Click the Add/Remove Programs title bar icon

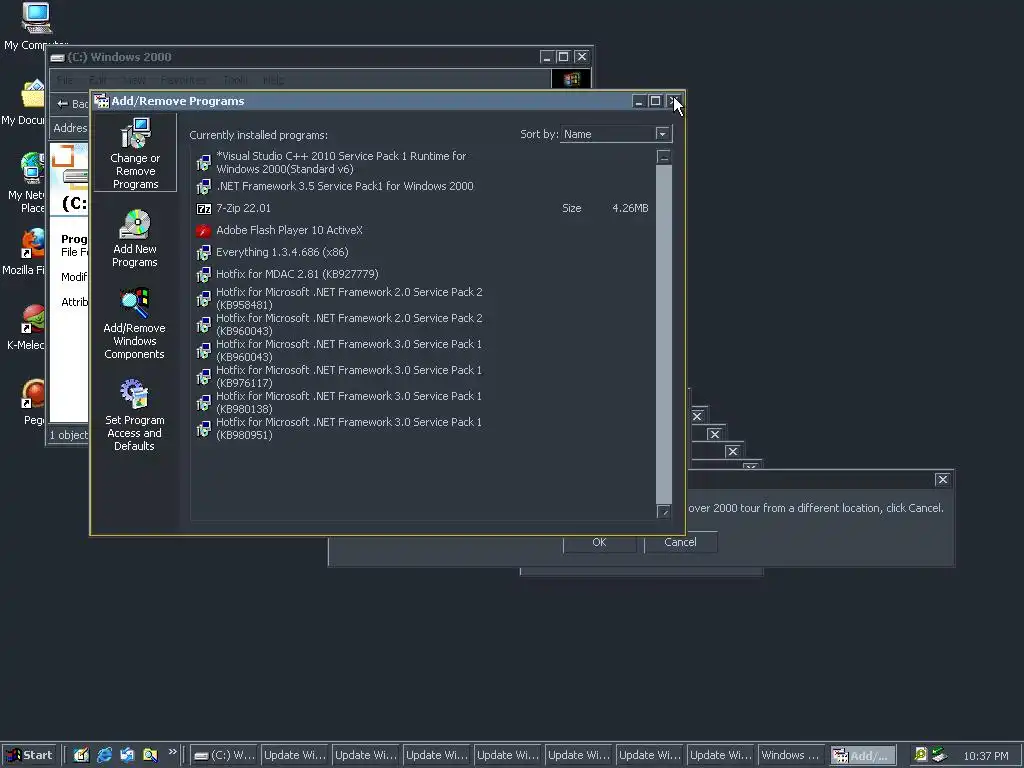click(101, 101)
